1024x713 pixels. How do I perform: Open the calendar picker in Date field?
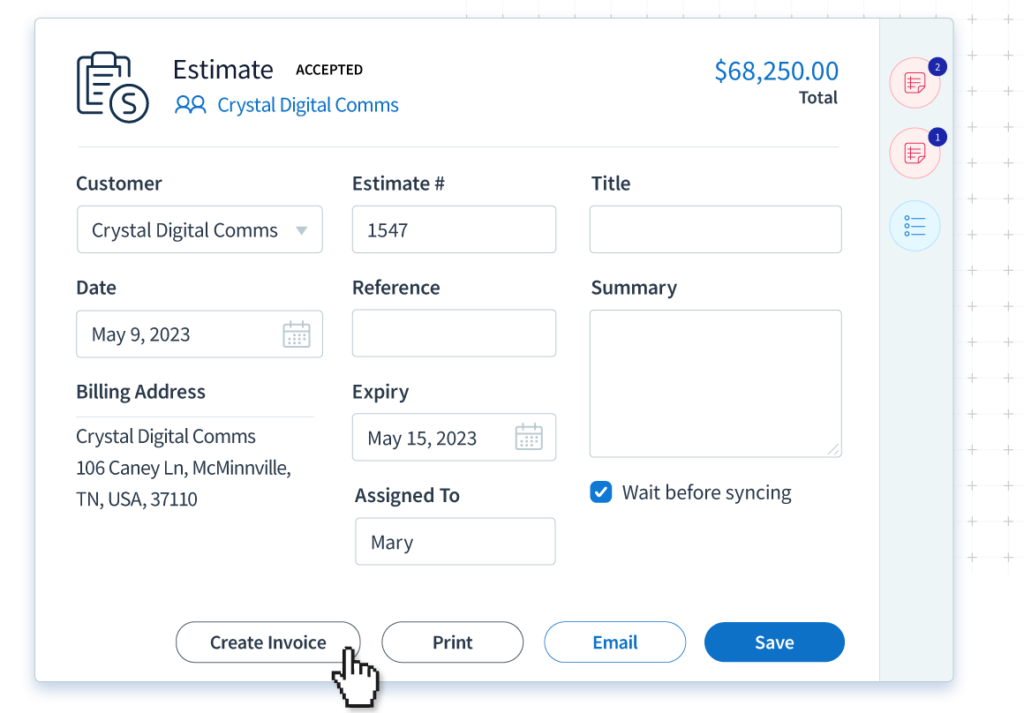tap(296, 334)
